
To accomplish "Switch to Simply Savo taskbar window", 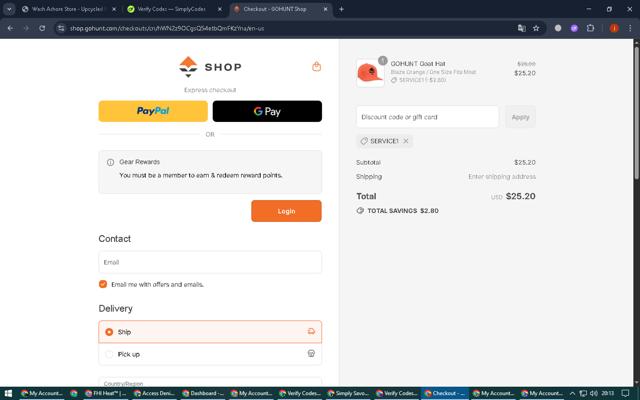I will (348, 393).
